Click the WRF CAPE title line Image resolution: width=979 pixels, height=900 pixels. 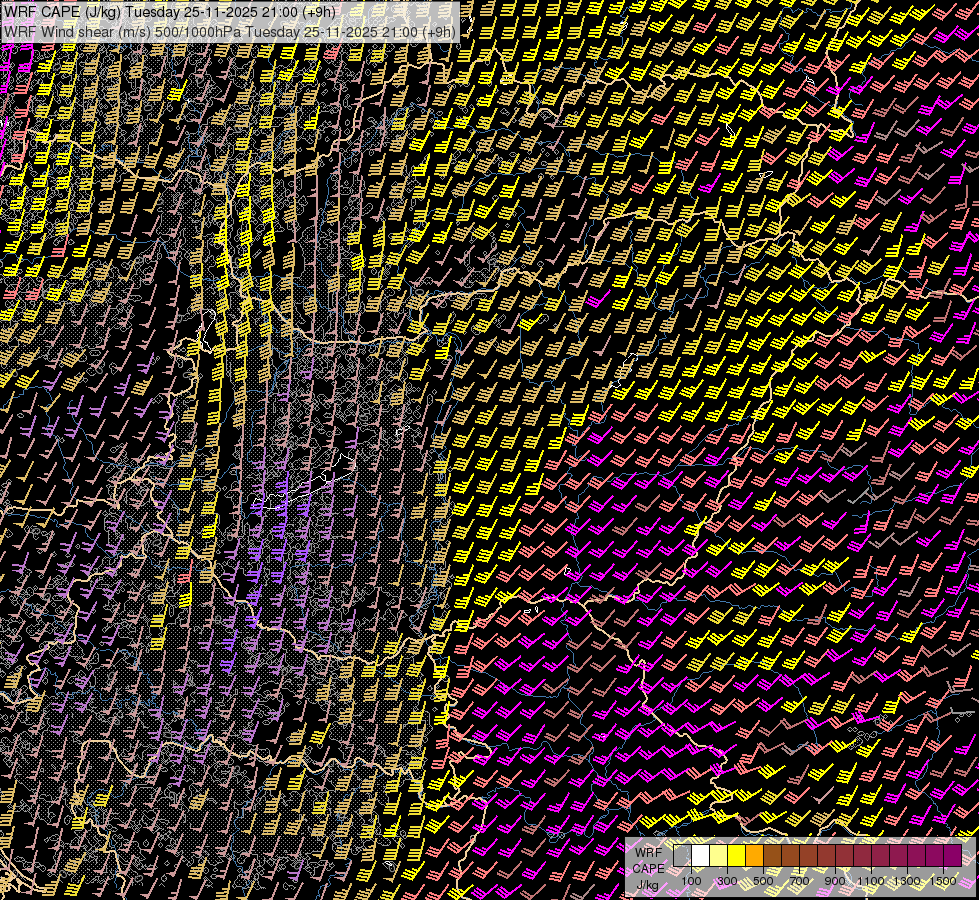170,12
